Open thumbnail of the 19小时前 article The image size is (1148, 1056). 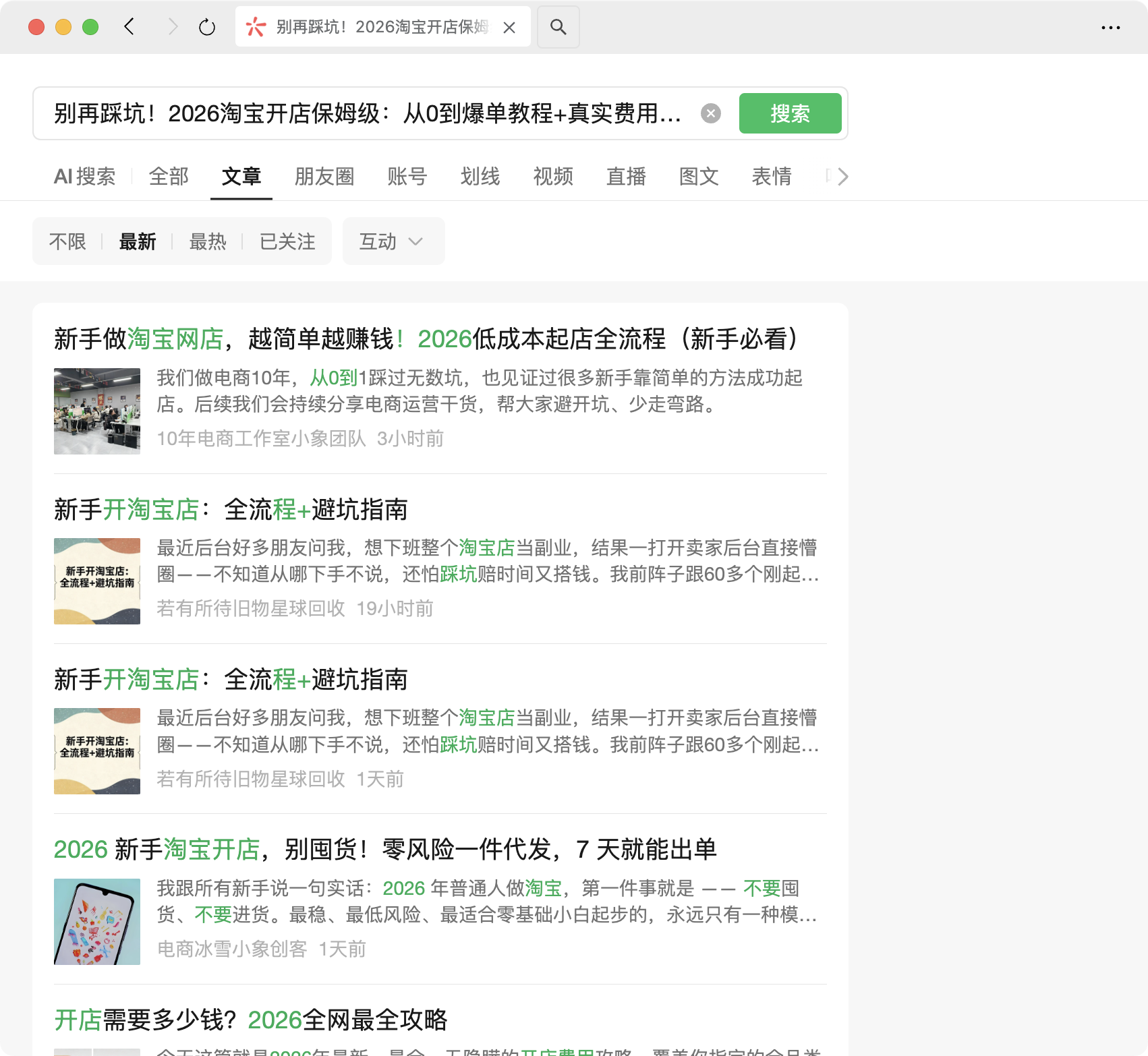click(97, 581)
